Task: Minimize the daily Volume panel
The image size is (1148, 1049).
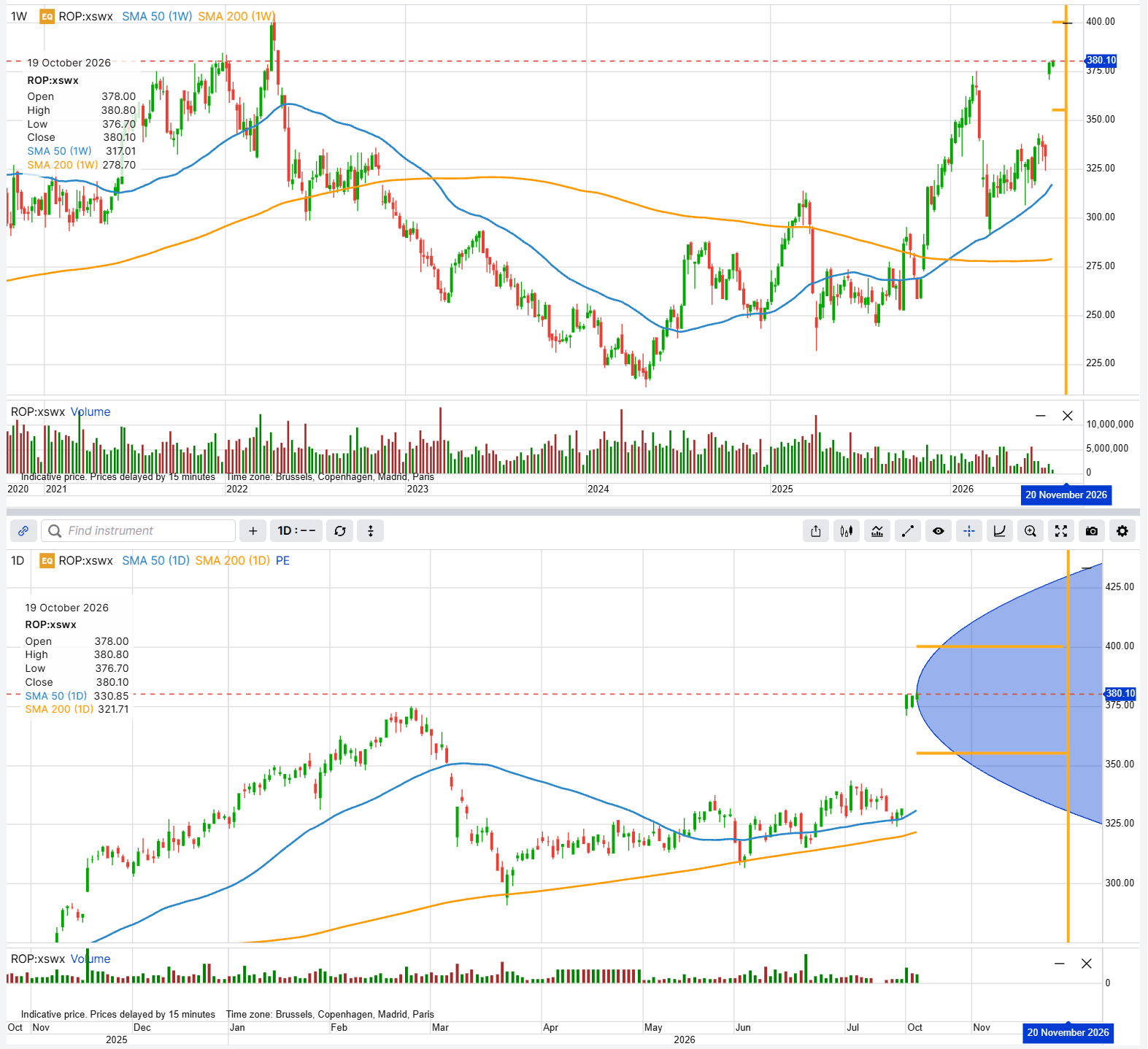Action: [1060, 964]
